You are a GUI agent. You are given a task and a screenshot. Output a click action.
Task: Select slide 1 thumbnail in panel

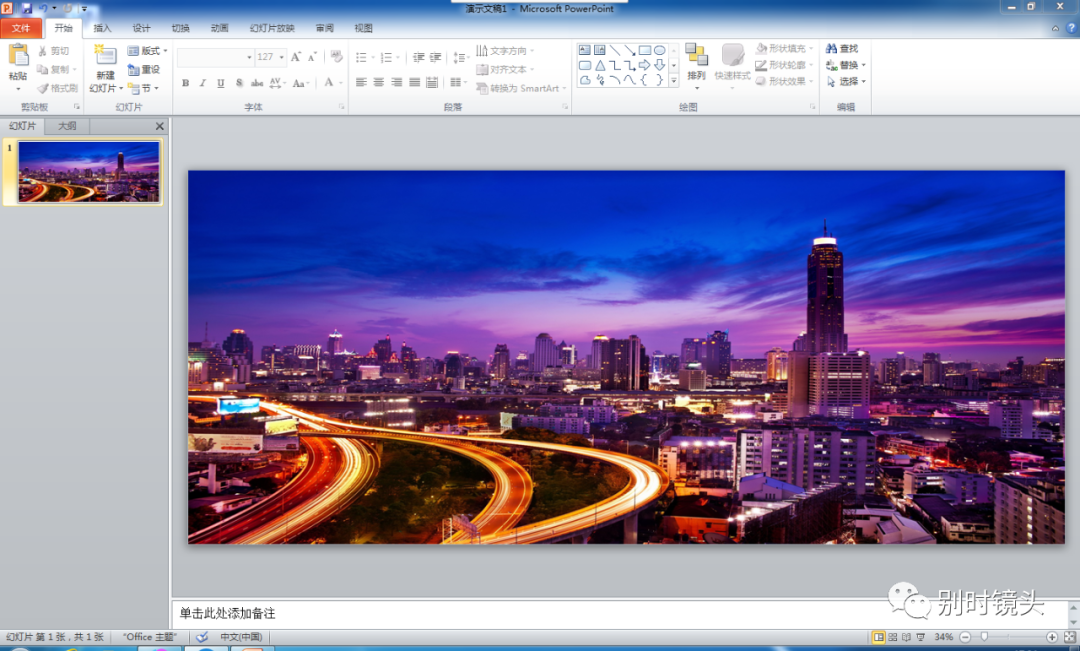(89, 172)
